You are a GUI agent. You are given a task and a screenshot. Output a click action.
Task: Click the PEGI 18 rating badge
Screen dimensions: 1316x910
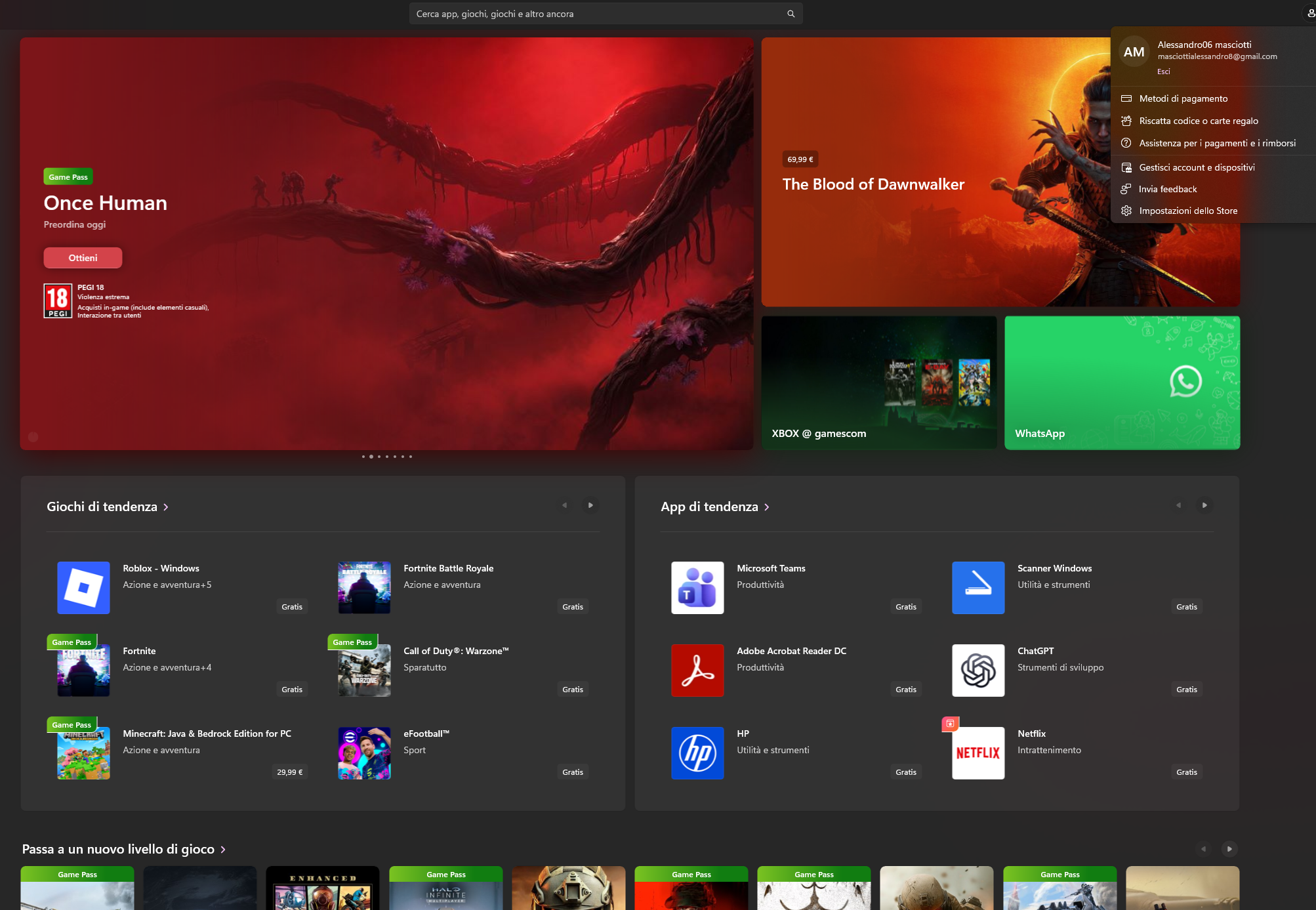58,301
